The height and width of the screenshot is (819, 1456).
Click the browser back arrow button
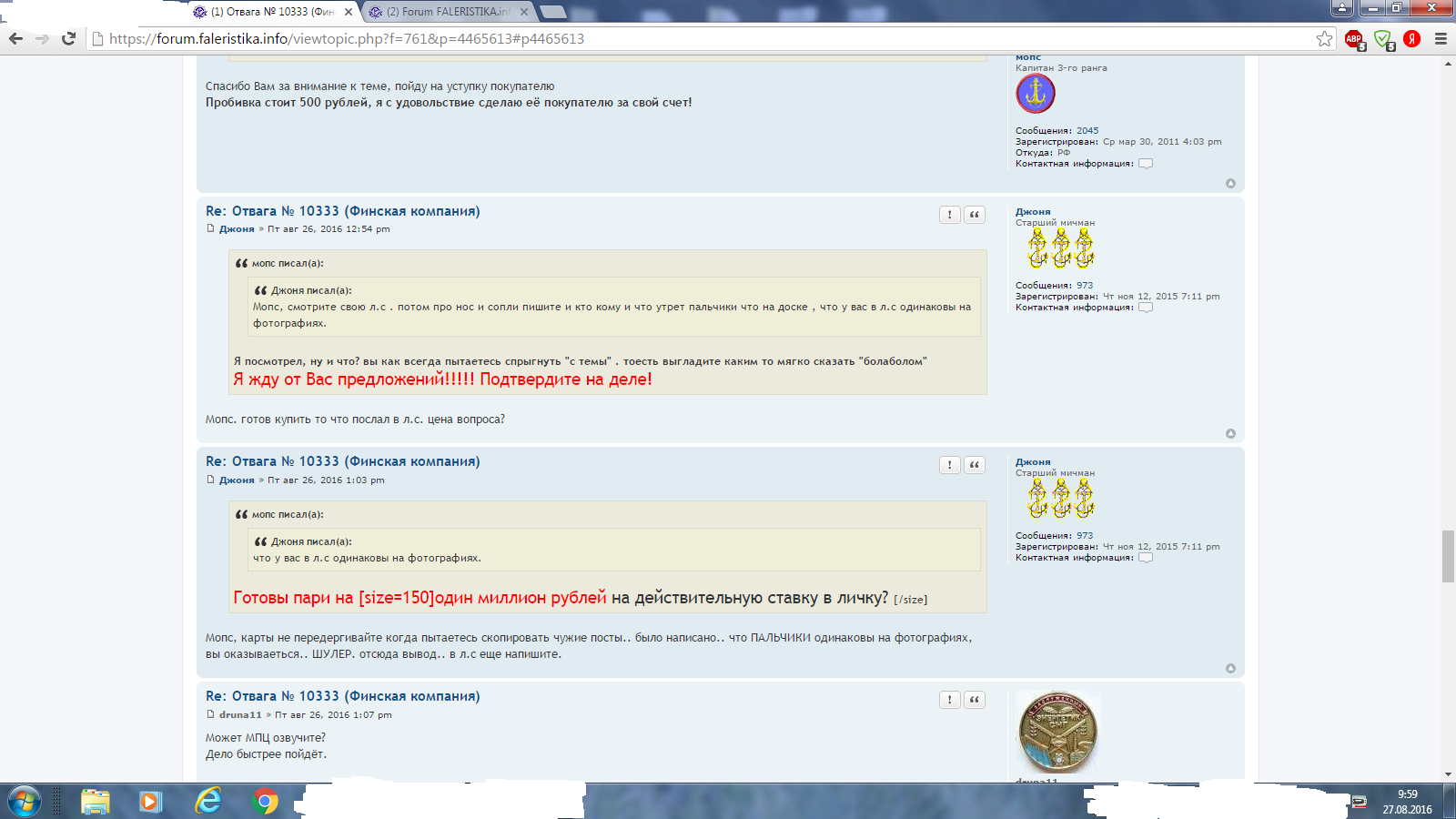[x=15, y=39]
